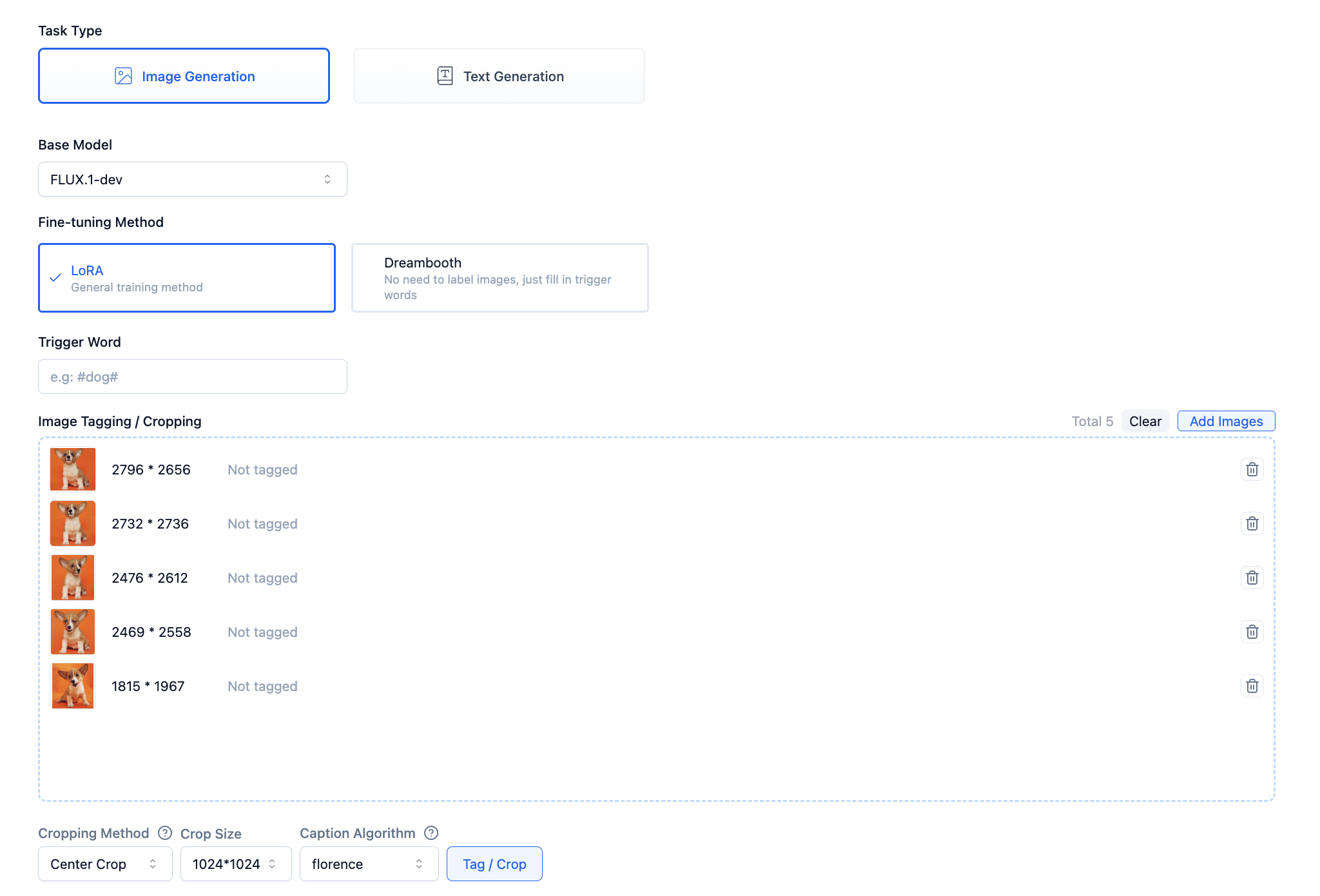Open Caption Algorithm help question-mark icon
This screenshot has width=1320, height=896.
tap(431, 833)
